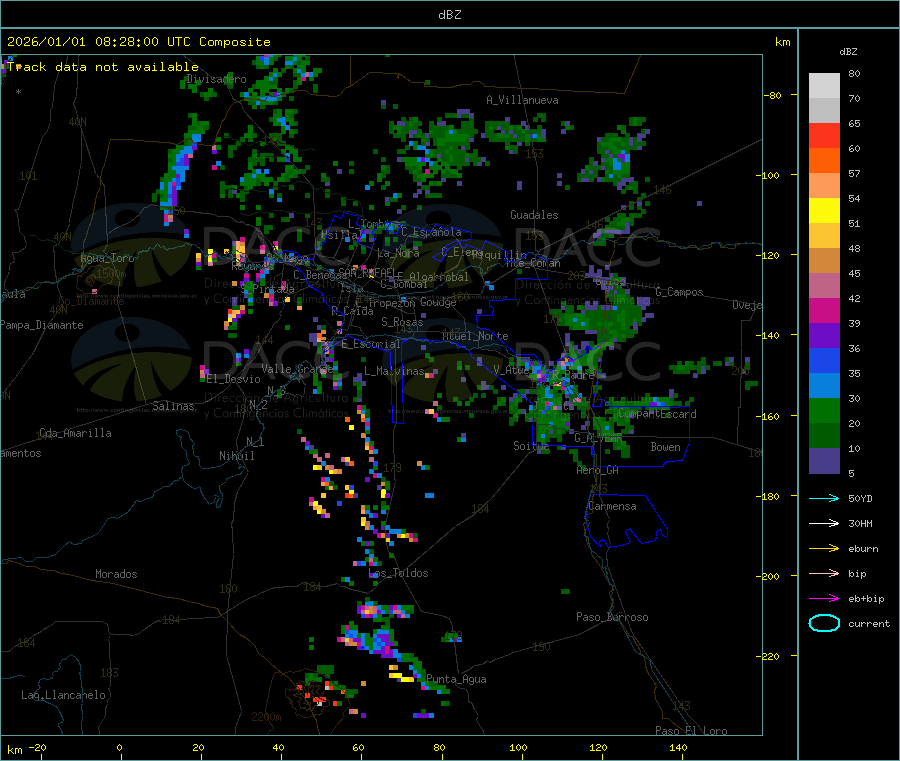Screen dimensions: 900x761
Task: Click the 'eburn' legend label
Action: click(863, 549)
